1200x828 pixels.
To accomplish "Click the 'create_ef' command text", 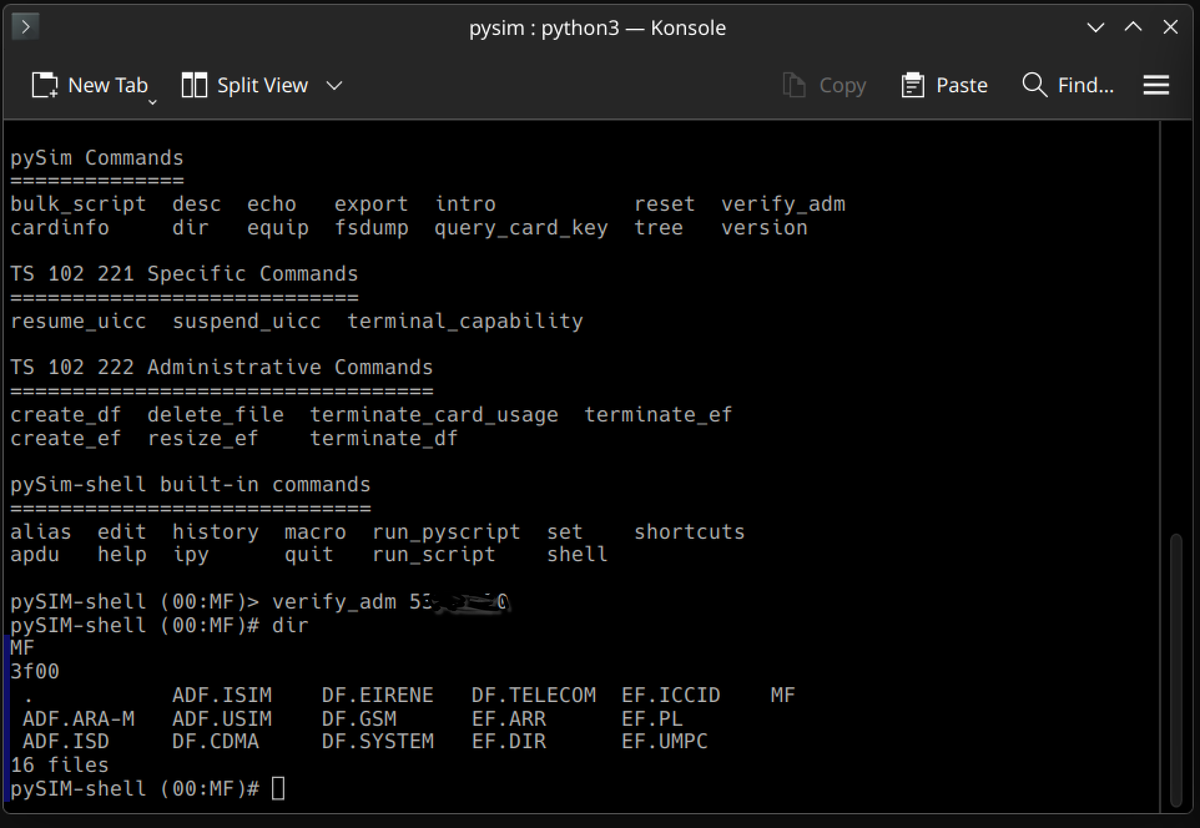I will coord(66,438).
